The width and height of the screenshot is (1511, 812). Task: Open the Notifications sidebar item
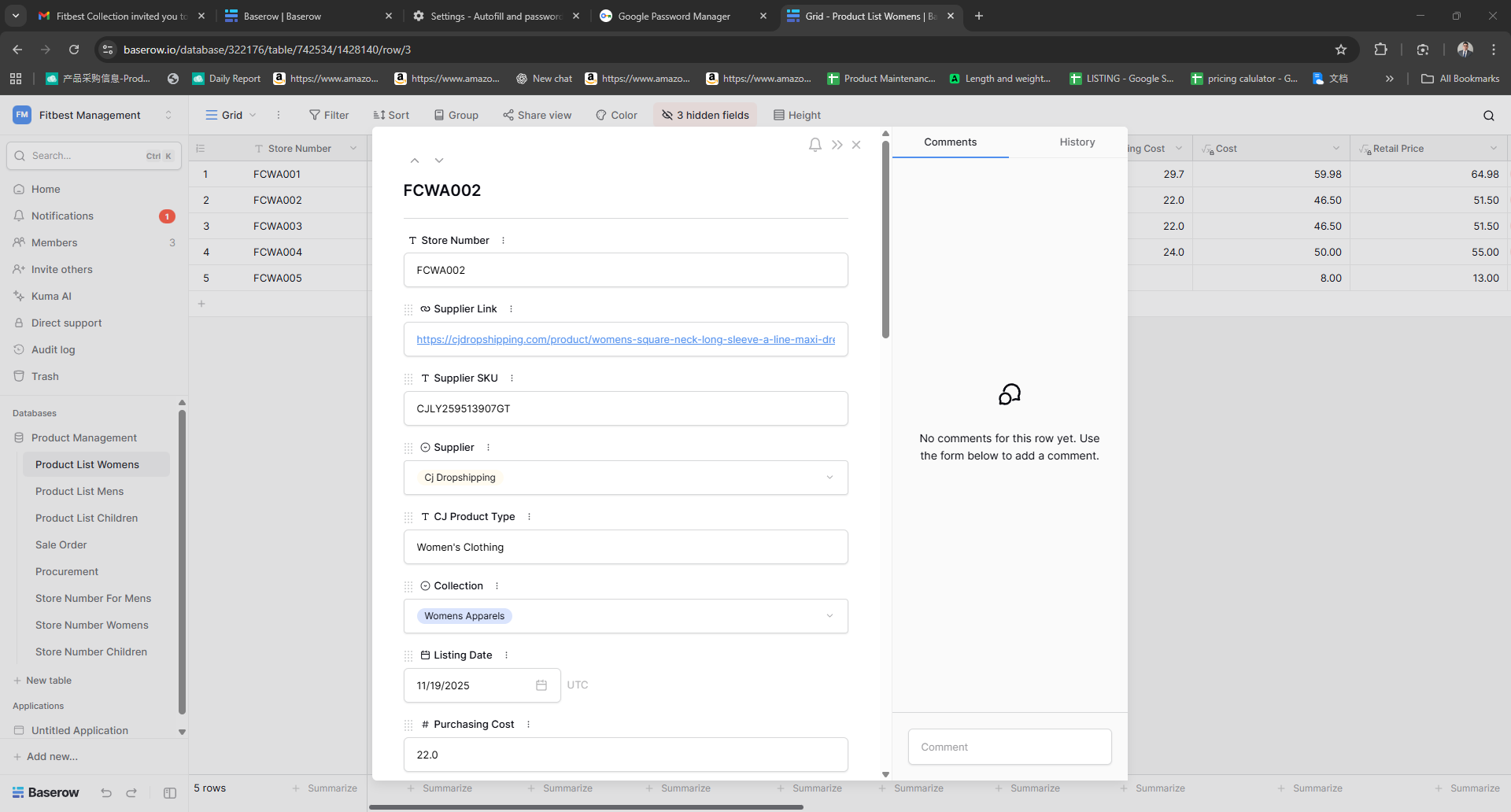(62, 216)
